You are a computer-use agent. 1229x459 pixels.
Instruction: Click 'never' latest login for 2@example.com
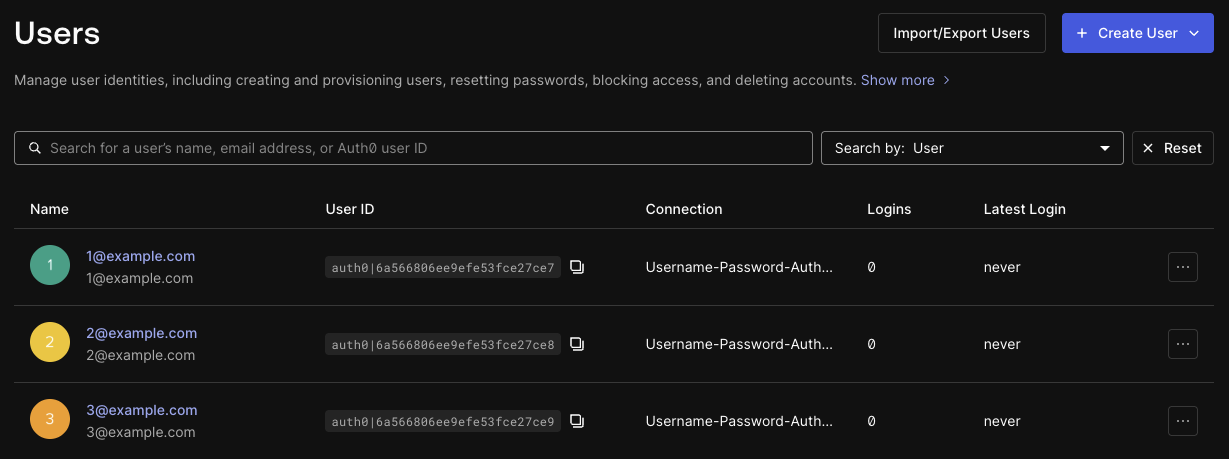1002,344
